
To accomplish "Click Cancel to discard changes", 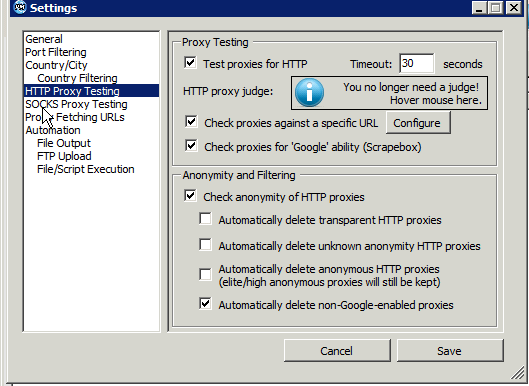I will tap(337, 351).
